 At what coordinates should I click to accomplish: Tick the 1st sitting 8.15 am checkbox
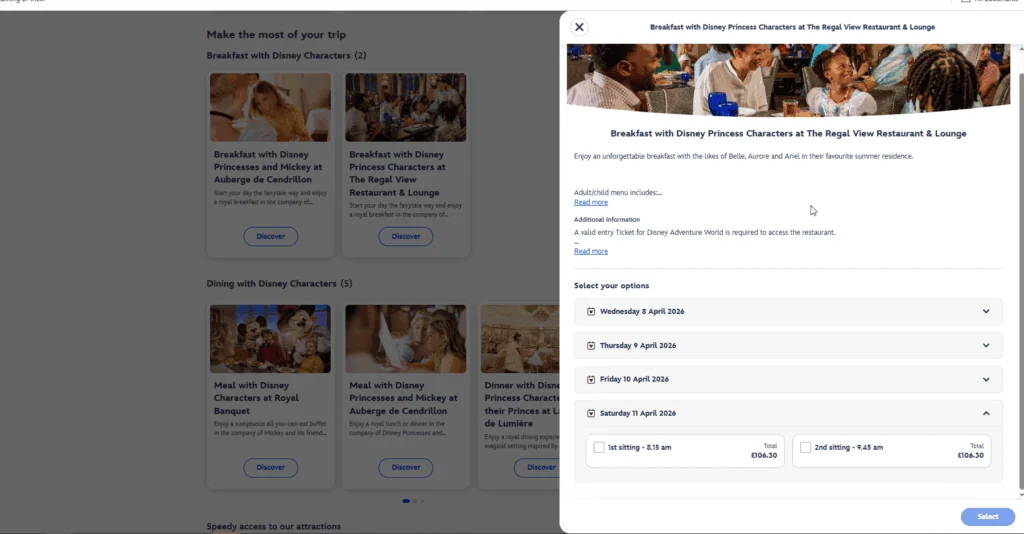click(x=599, y=447)
